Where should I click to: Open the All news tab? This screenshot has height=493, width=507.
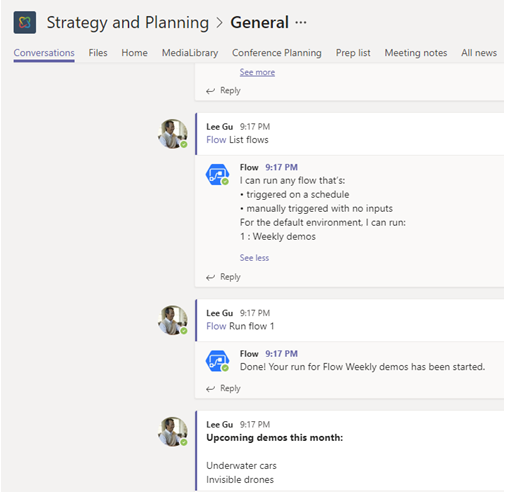(479, 53)
